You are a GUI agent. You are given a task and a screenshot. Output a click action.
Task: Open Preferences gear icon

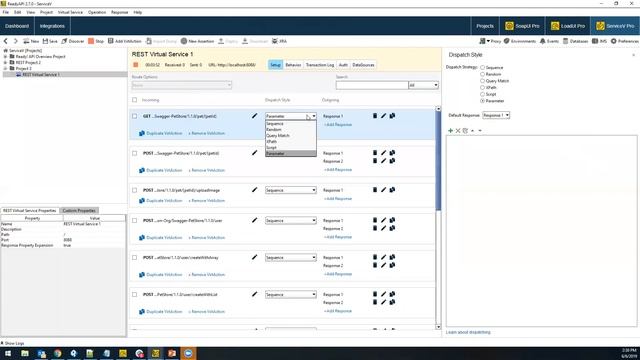click(x=624, y=41)
